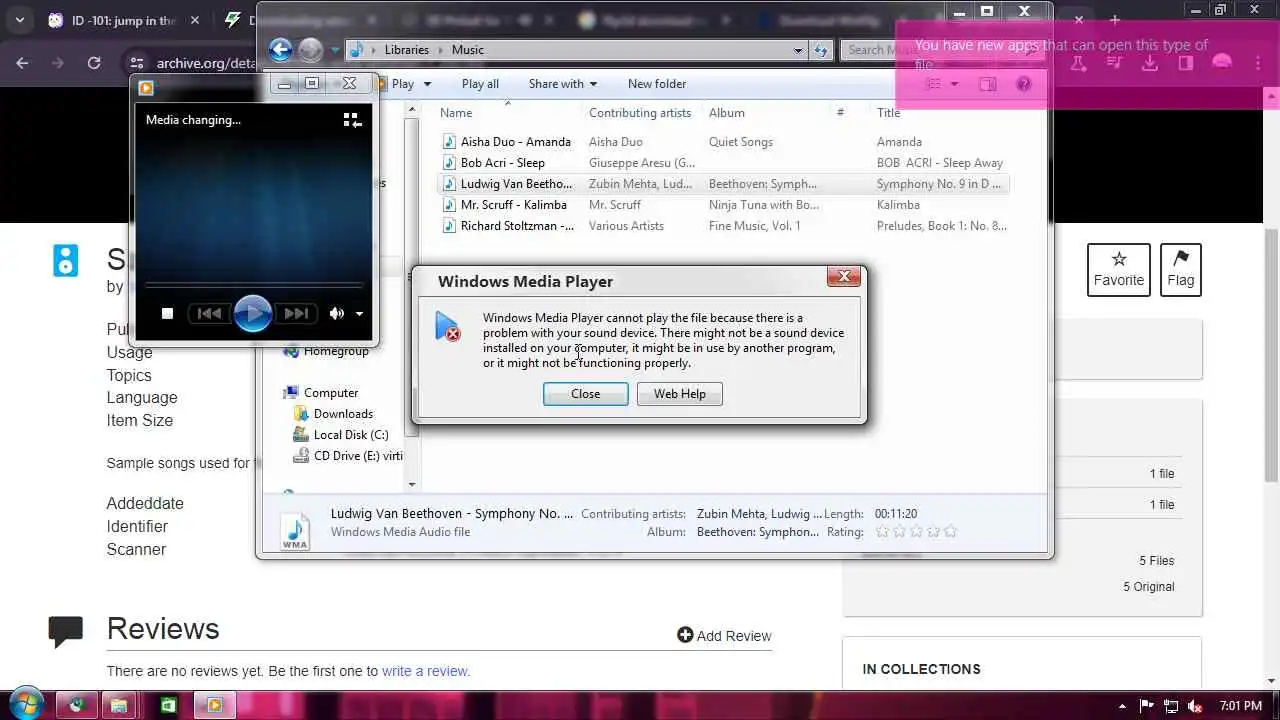The height and width of the screenshot is (720, 1280).
Task: Click the muted volume icon in system tray
Action: [1194, 706]
